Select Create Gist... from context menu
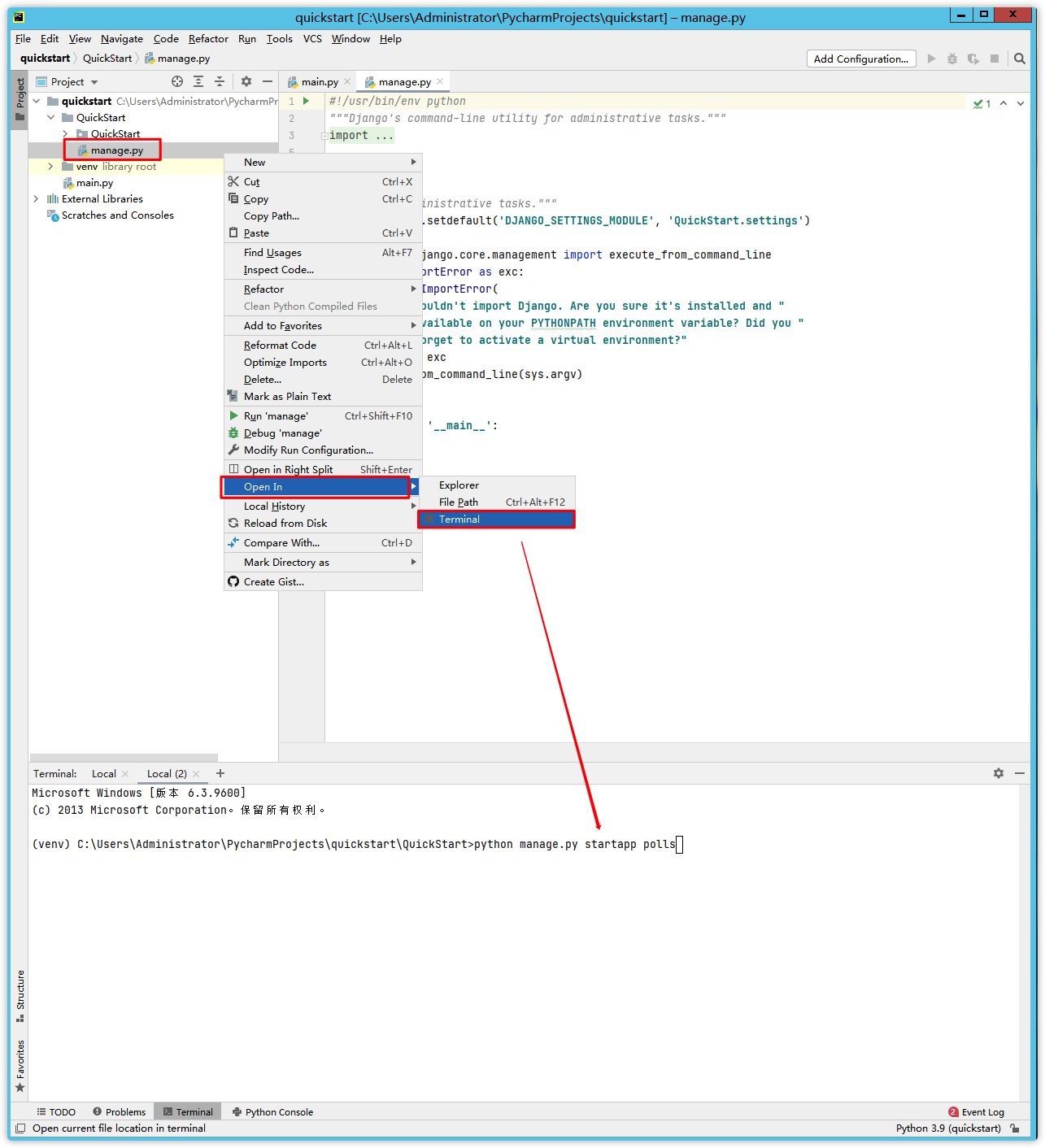This screenshot has height=1148, width=1045. [323, 582]
